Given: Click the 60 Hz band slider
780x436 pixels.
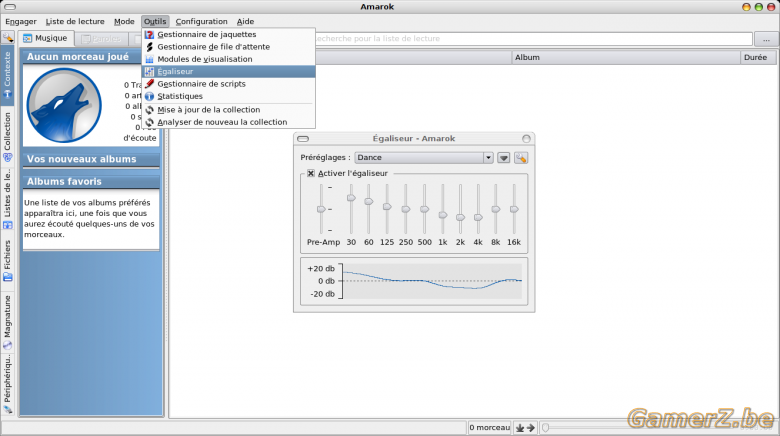Looking at the screenshot, I should pos(369,209).
